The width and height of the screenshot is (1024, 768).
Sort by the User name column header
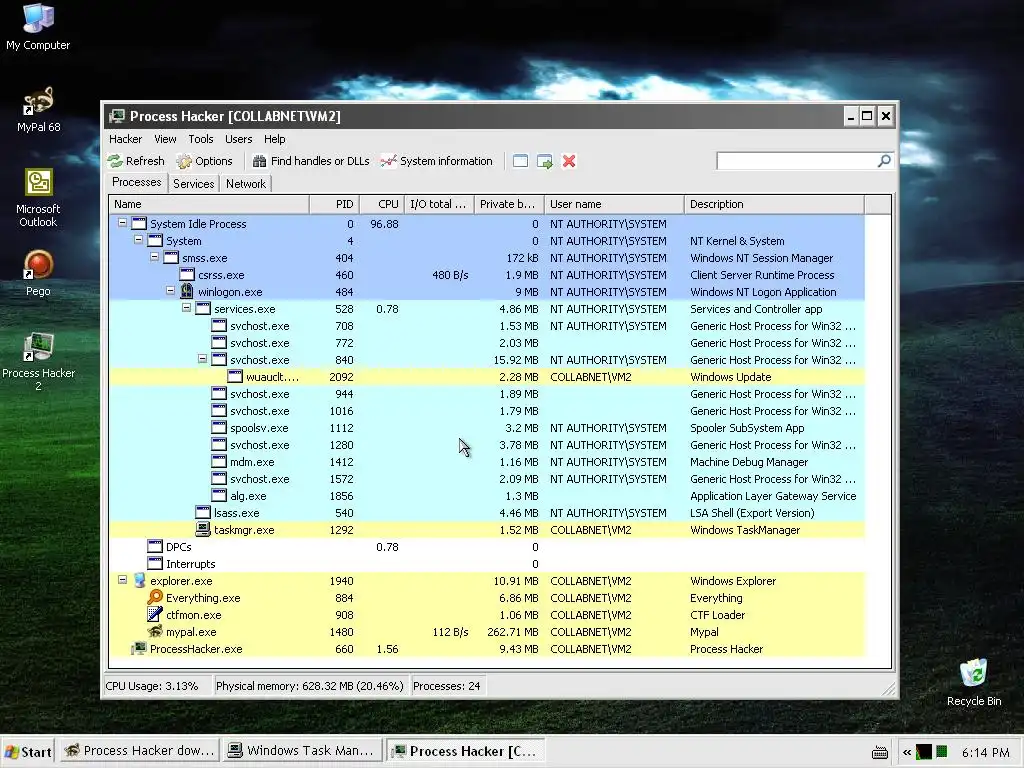(615, 204)
